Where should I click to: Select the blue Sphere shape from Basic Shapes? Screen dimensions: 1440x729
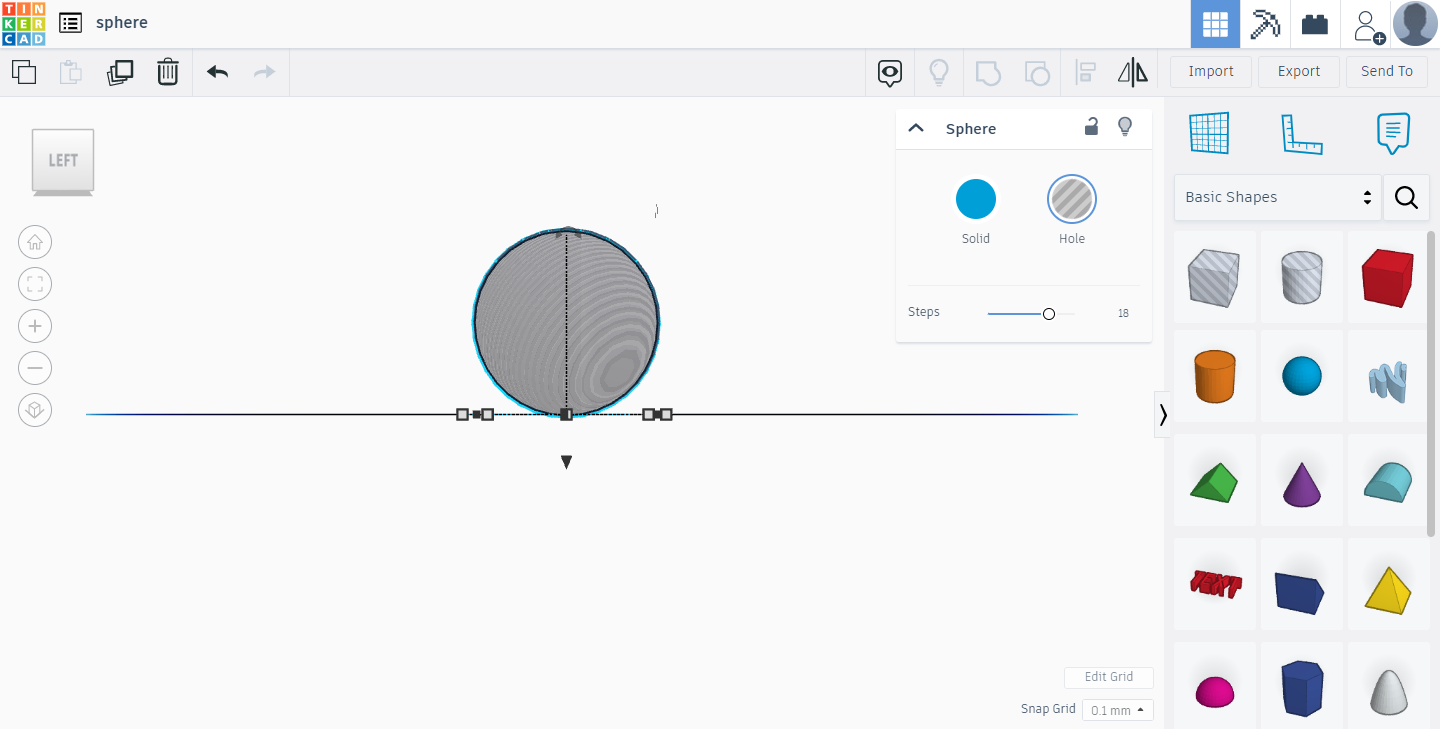[1301, 376]
